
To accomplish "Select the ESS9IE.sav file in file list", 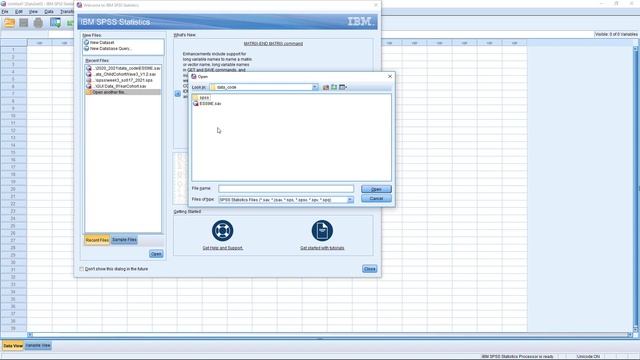I will click(x=207, y=104).
